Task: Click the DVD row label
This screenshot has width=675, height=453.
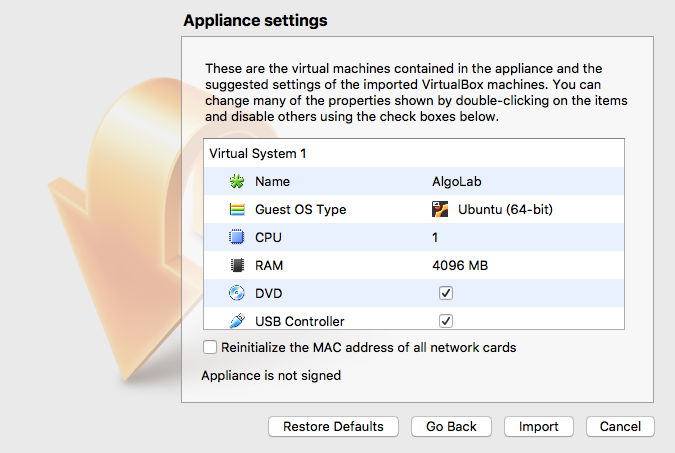Action: pyautogui.click(x=269, y=293)
